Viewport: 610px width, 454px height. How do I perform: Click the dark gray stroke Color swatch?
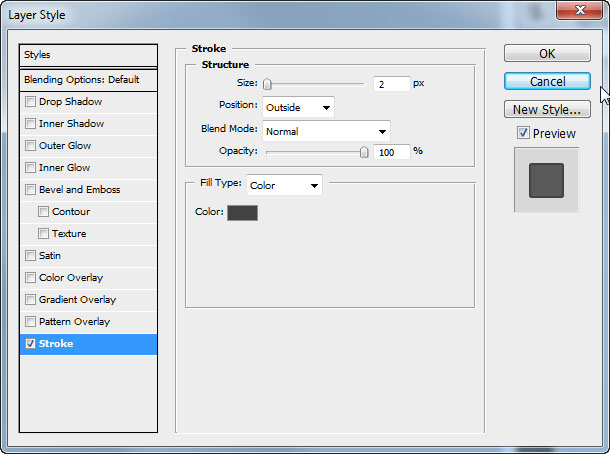click(242, 212)
